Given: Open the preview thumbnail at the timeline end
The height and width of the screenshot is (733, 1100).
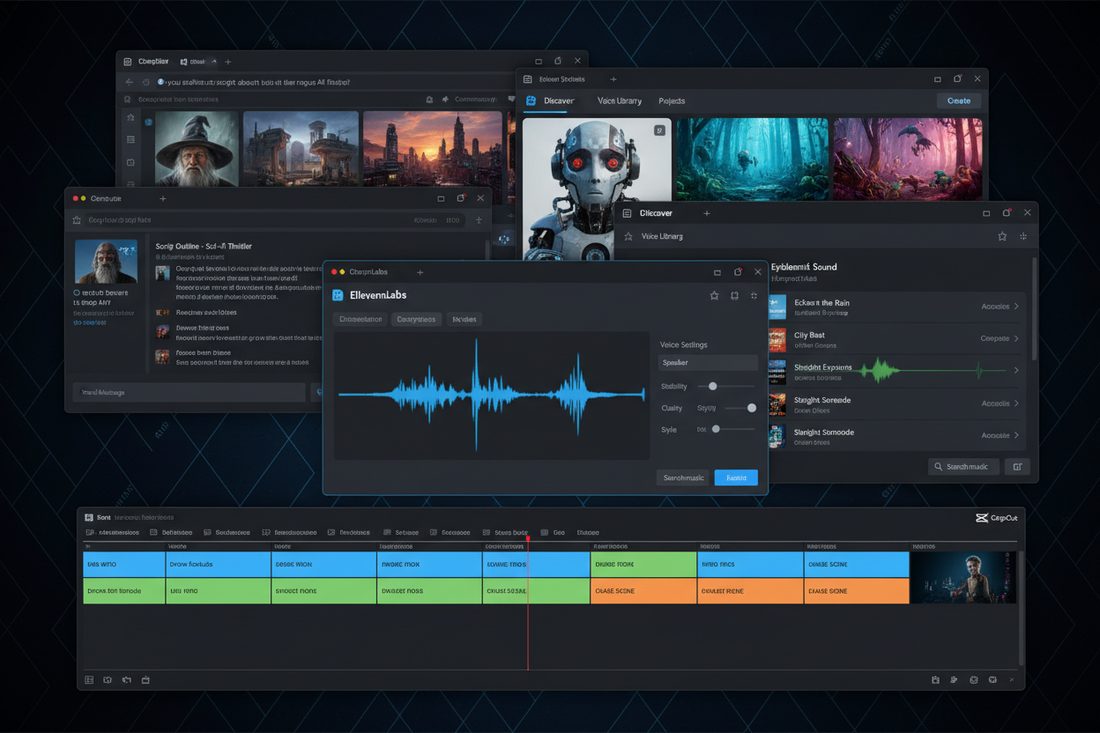Looking at the screenshot, I should [x=964, y=577].
